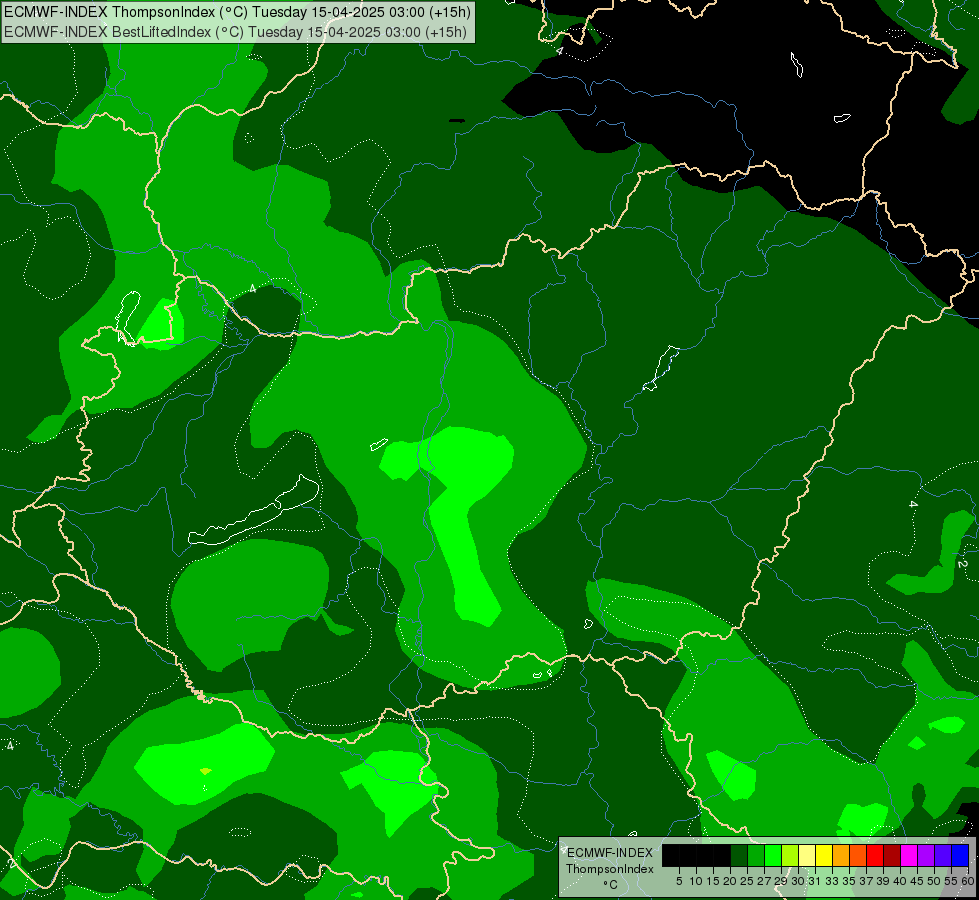Screen dimensions: 979x900
Task: Pick the orange 33–35 legend swatch
Action: tap(841, 855)
